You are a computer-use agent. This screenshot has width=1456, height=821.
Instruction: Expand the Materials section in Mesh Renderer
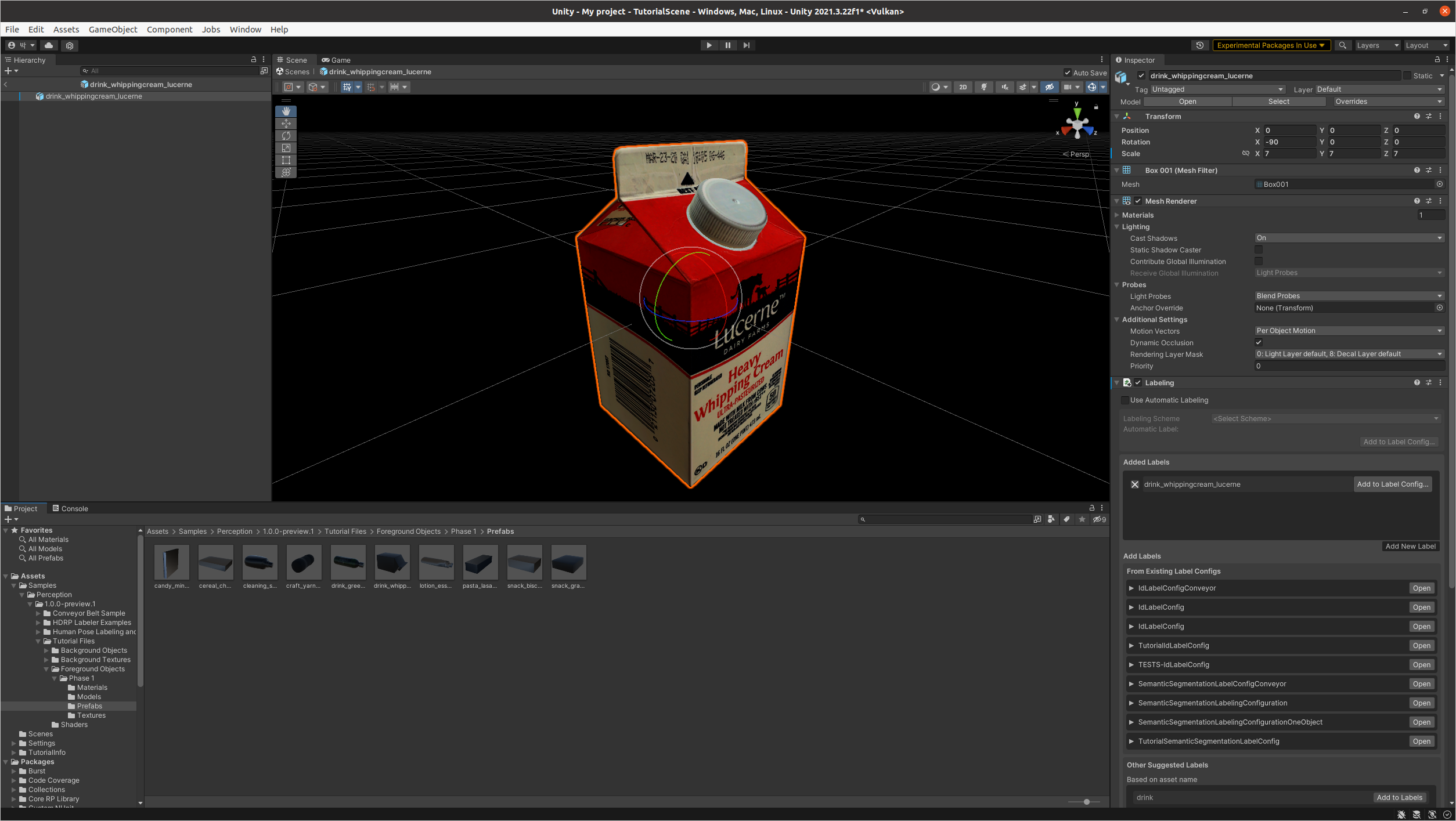click(x=1117, y=215)
